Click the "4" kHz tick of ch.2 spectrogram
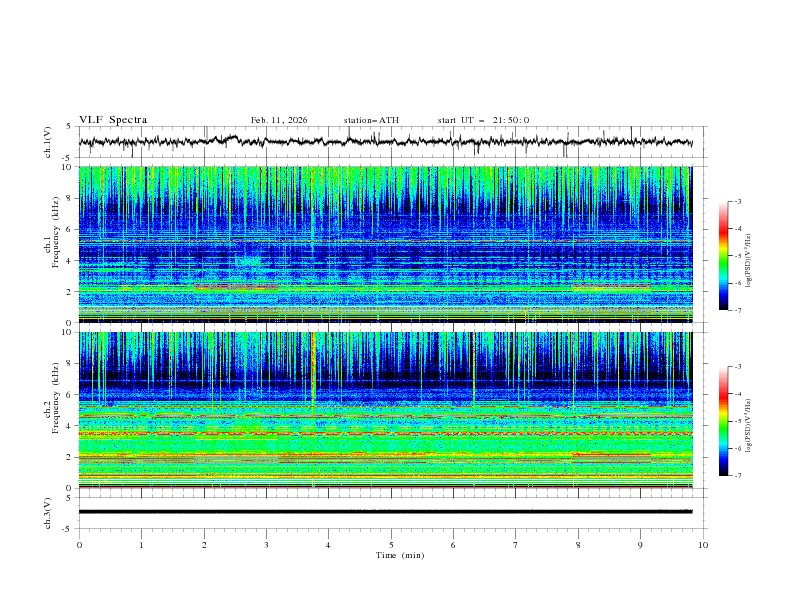Viewport: 792px width, 612px height. coord(71,426)
